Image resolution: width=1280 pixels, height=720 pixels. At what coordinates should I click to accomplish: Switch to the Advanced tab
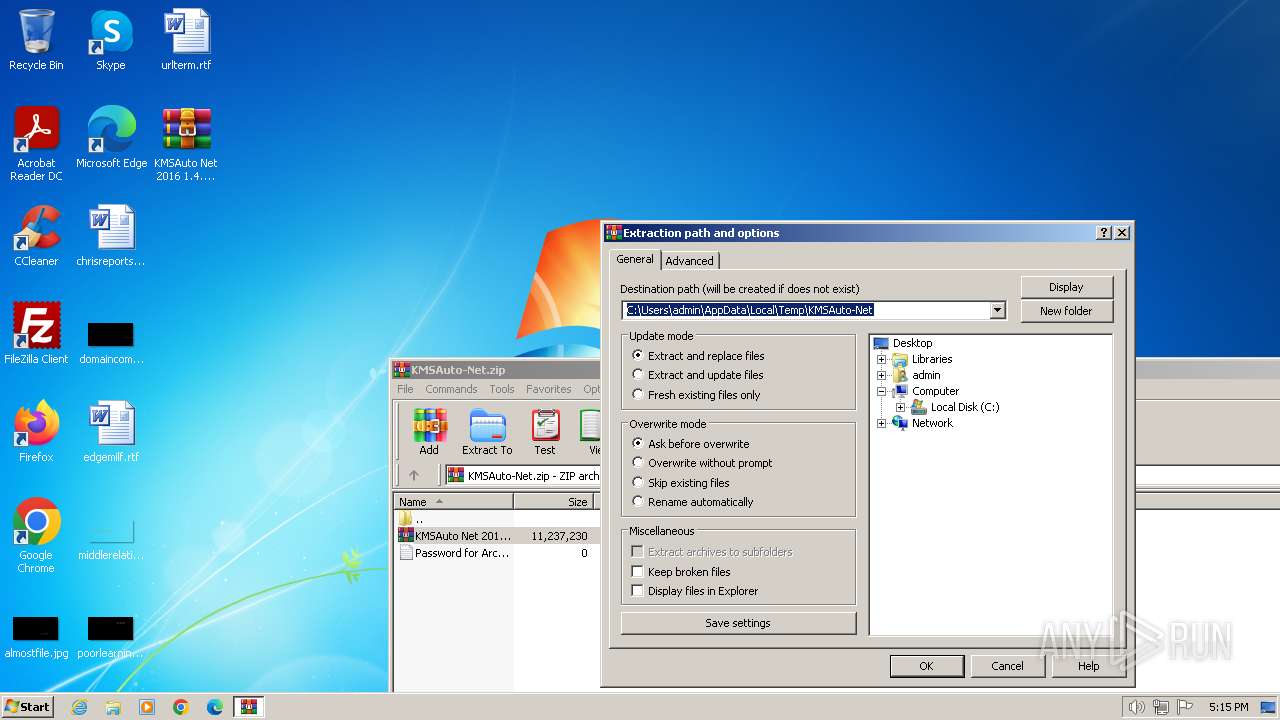690,261
